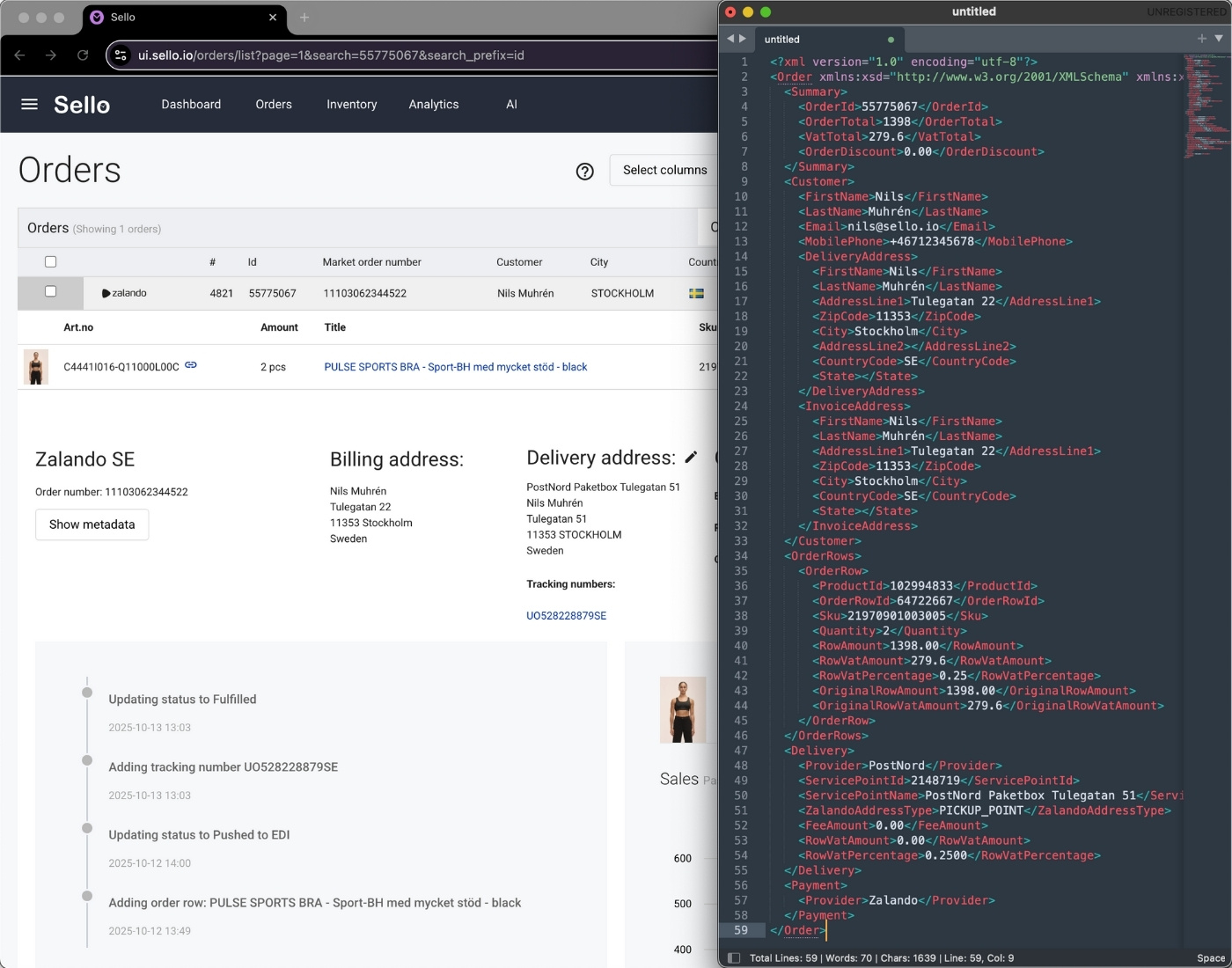Screen dimensions: 1232x968
Task: Click the link icon next to Art.no C4441I016
Action: (191, 366)
